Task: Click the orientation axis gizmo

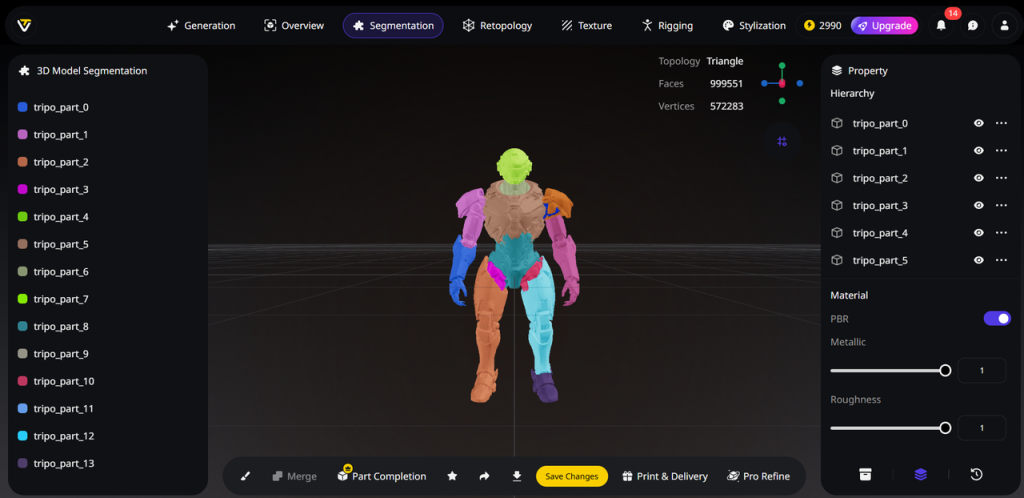Action: click(x=782, y=84)
